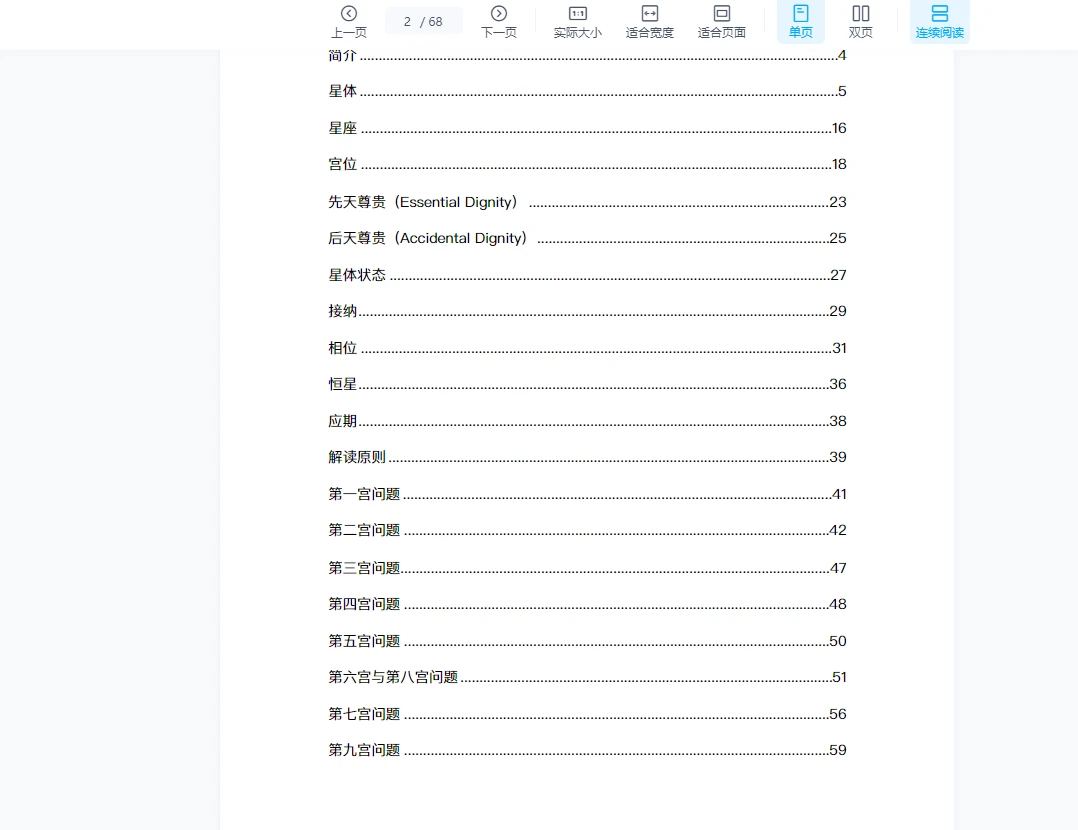Open the 简介 chapter from contents
This screenshot has height=830, width=1078.
click(343, 56)
